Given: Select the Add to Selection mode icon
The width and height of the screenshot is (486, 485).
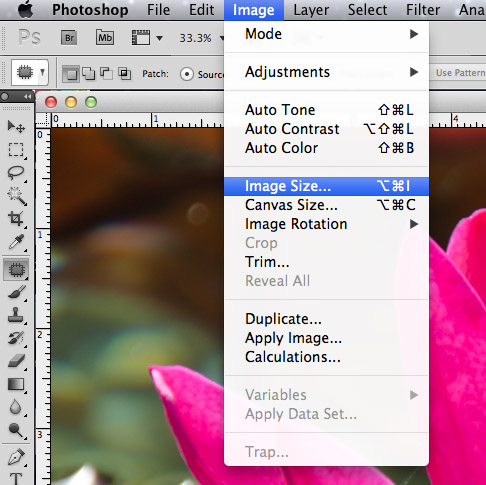Looking at the screenshot, I should pos(89,73).
